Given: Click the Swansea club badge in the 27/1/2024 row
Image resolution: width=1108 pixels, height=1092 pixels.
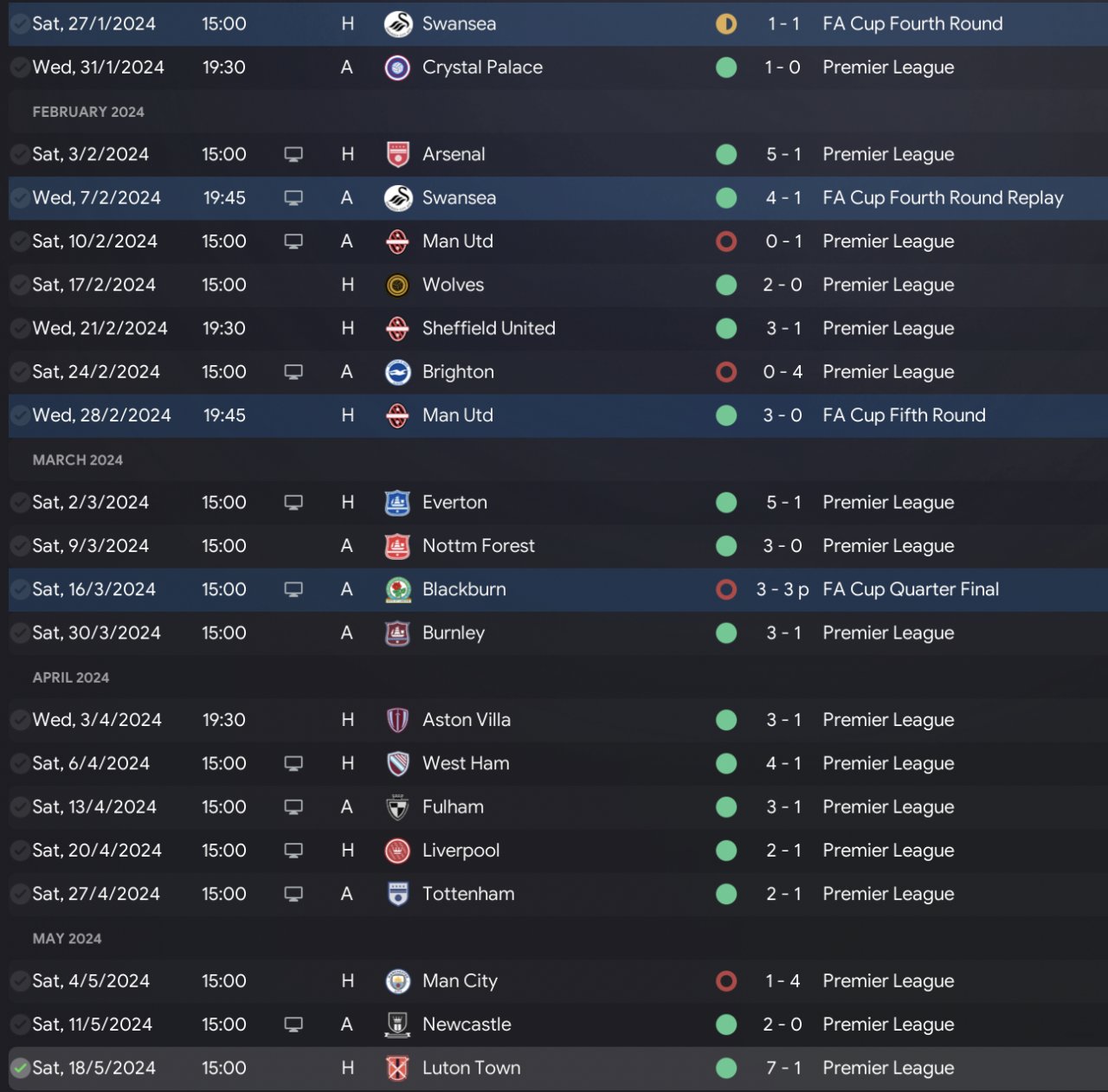Looking at the screenshot, I should pos(397,24).
